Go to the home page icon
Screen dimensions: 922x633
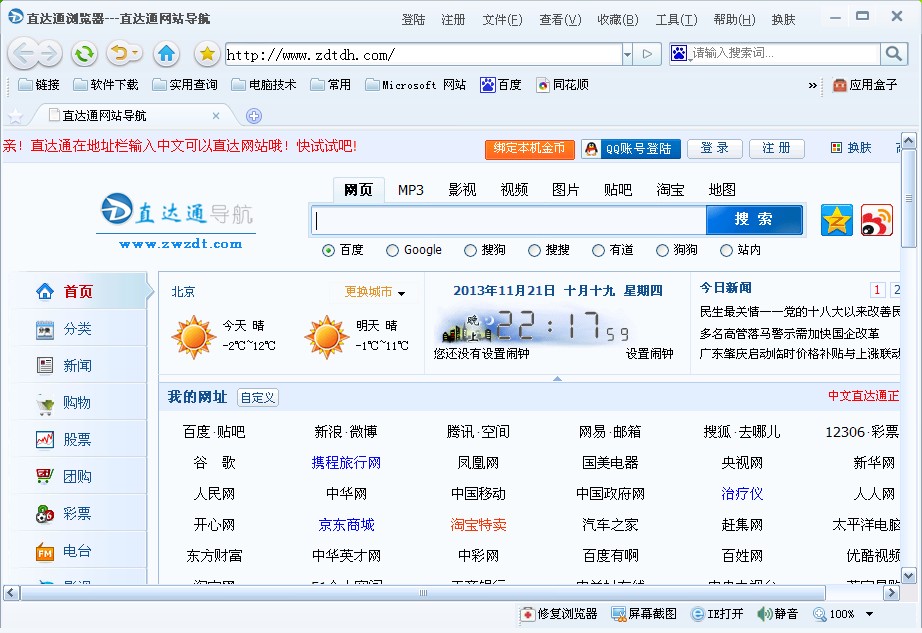(x=166, y=54)
